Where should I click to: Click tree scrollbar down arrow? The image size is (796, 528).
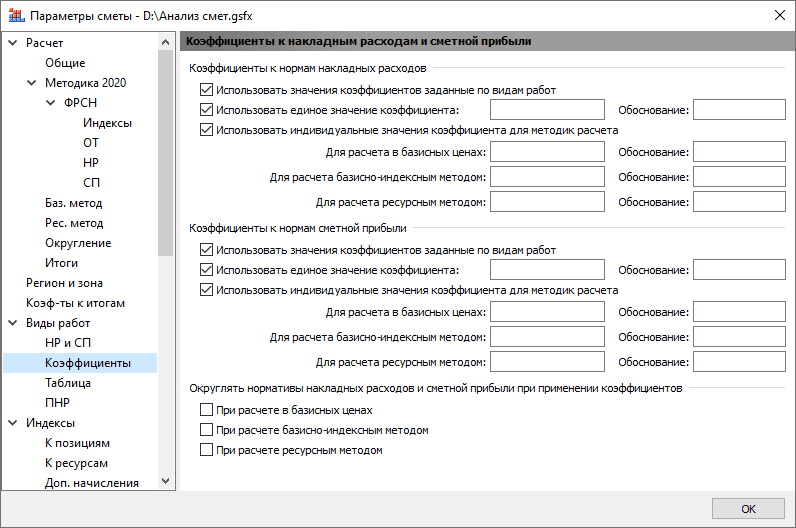pyautogui.click(x=165, y=481)
